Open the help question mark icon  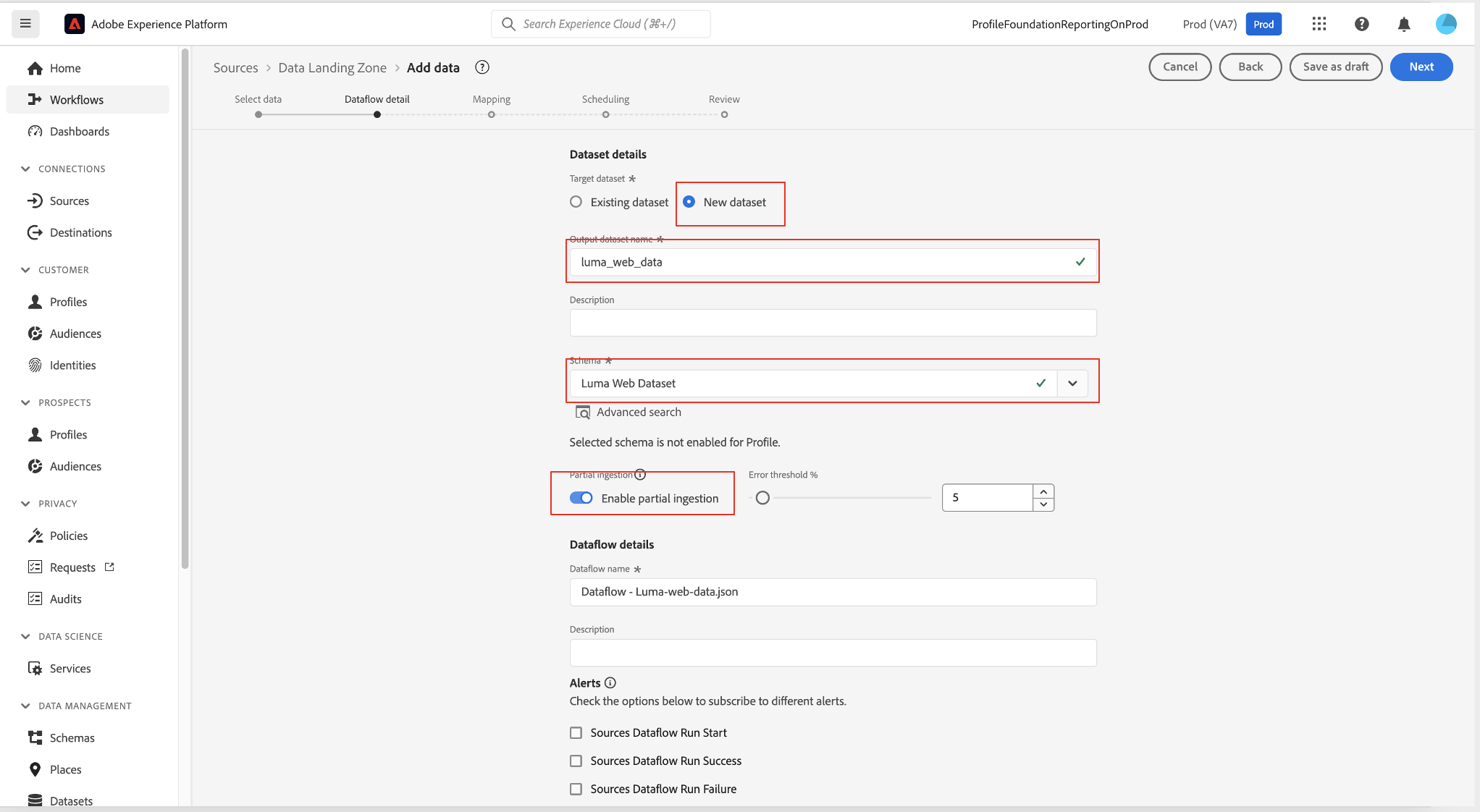1362,24
